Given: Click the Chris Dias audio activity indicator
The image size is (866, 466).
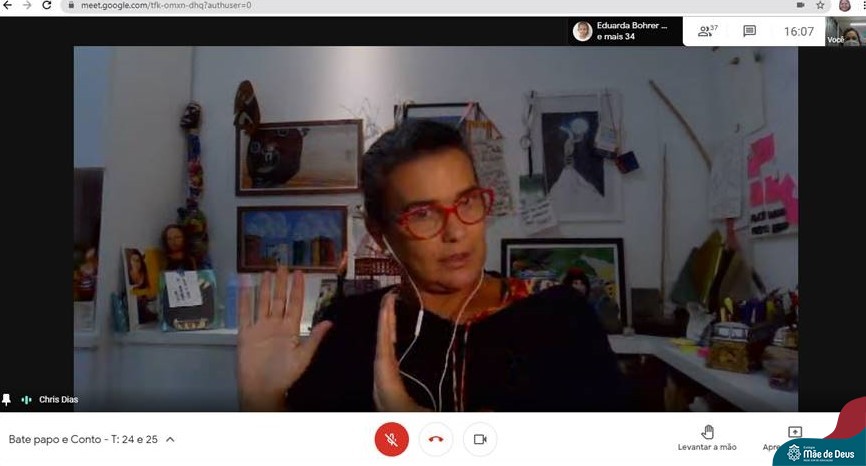Looking at the screenshot, I should pos(26,399).
